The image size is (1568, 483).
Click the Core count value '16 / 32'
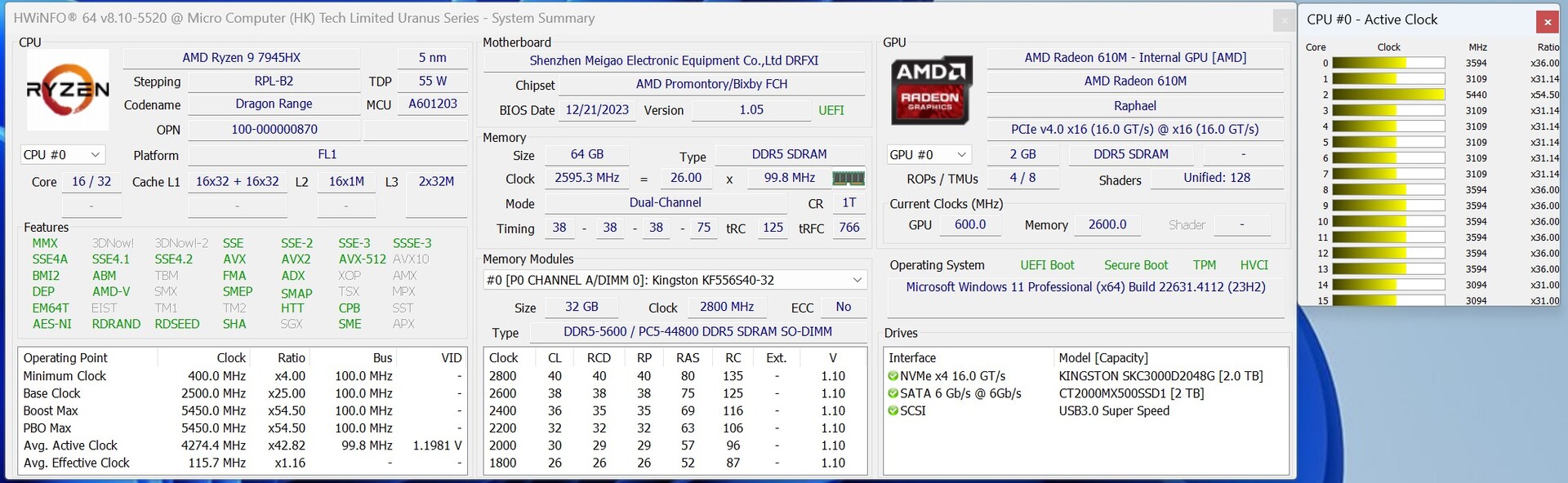point(91,182)
